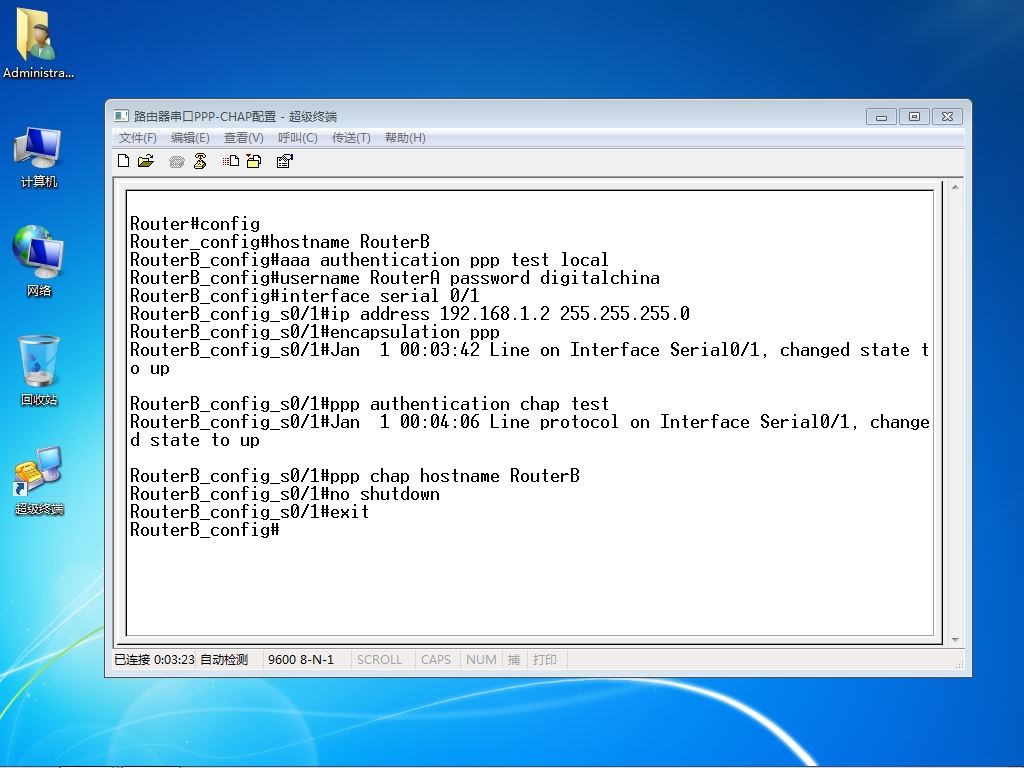Open the 帮助(H) menu
Viewport: 1024px width, 768px height.
[x=405, y=138]
